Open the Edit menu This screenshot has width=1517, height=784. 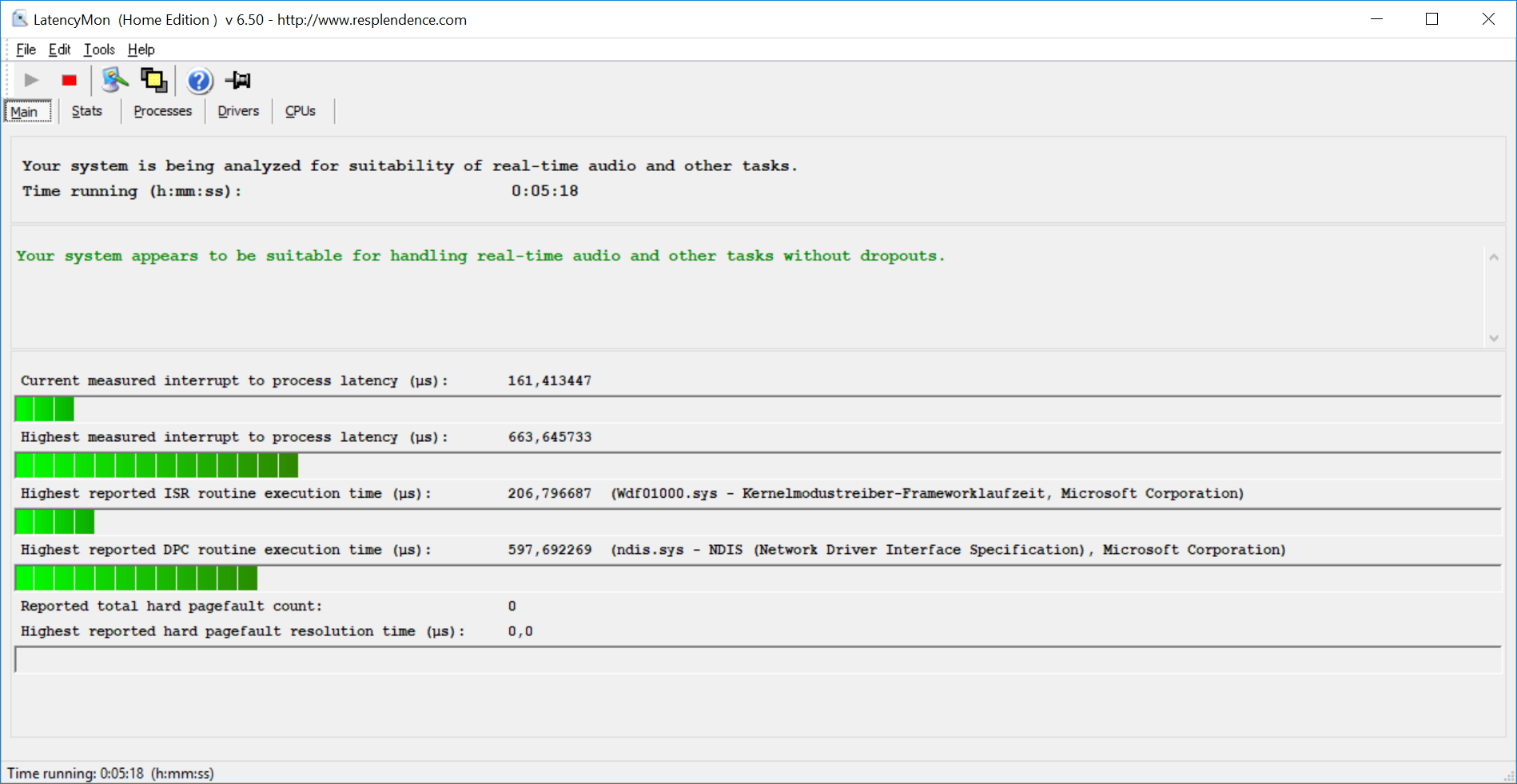tap(60, 50)
